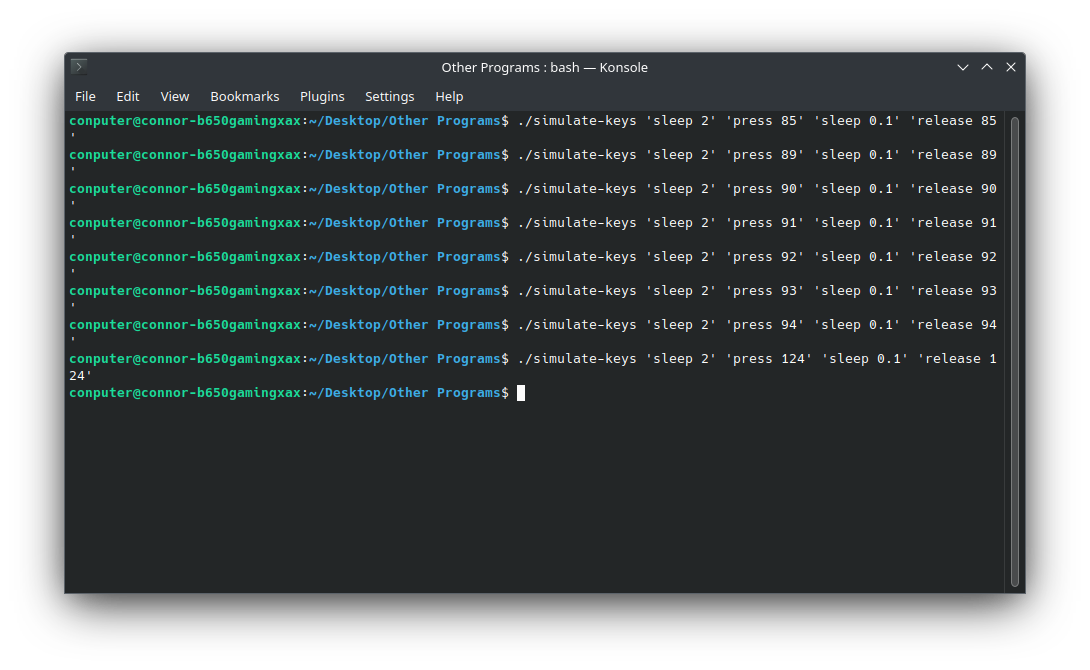Click the command line with 'press 93'

pyautogui.click(x=533, y=291)
